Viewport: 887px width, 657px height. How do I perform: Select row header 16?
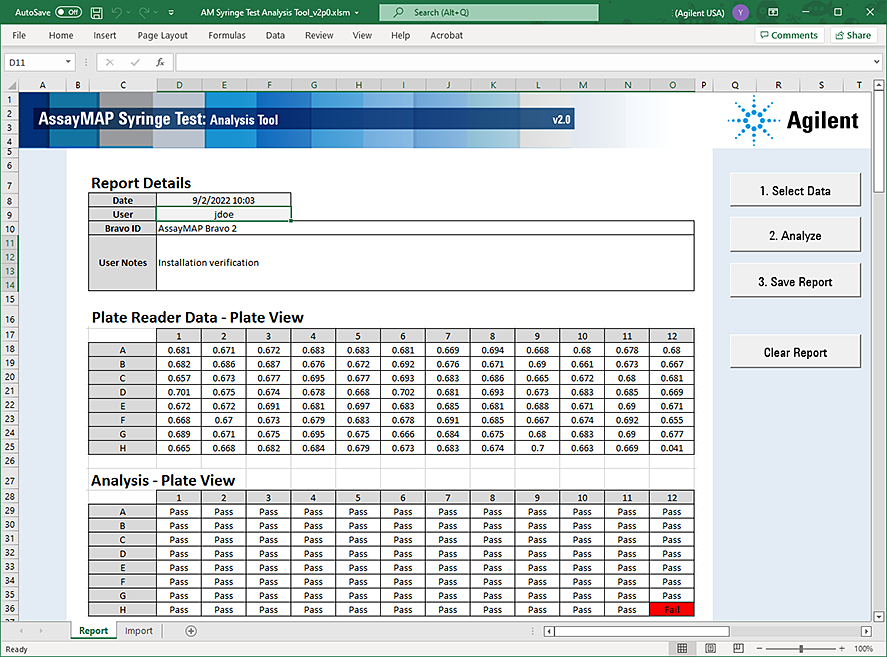[x=10, y=319]
